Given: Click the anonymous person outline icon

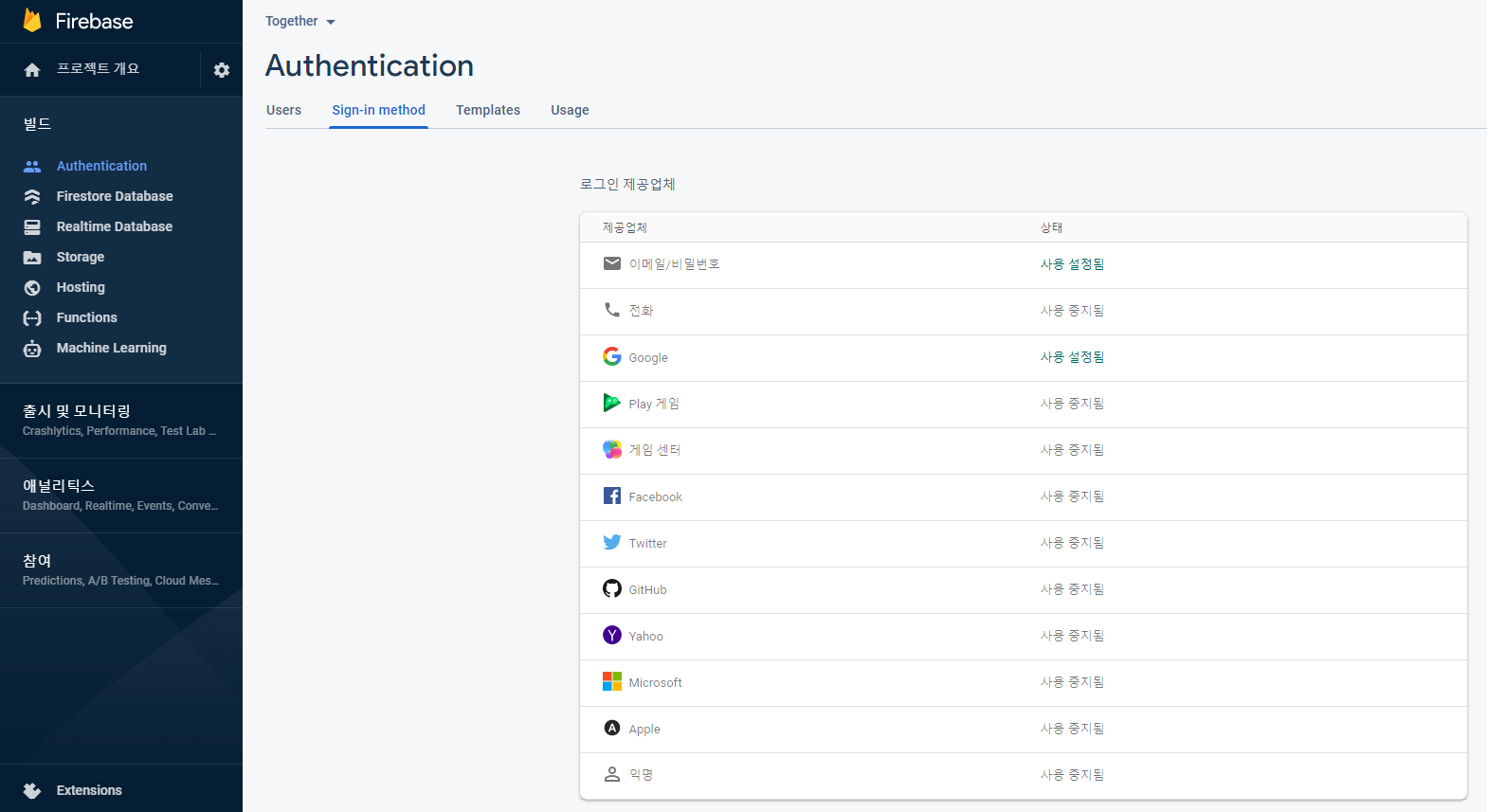Looking at the screenshot, I should click(612, 774).
